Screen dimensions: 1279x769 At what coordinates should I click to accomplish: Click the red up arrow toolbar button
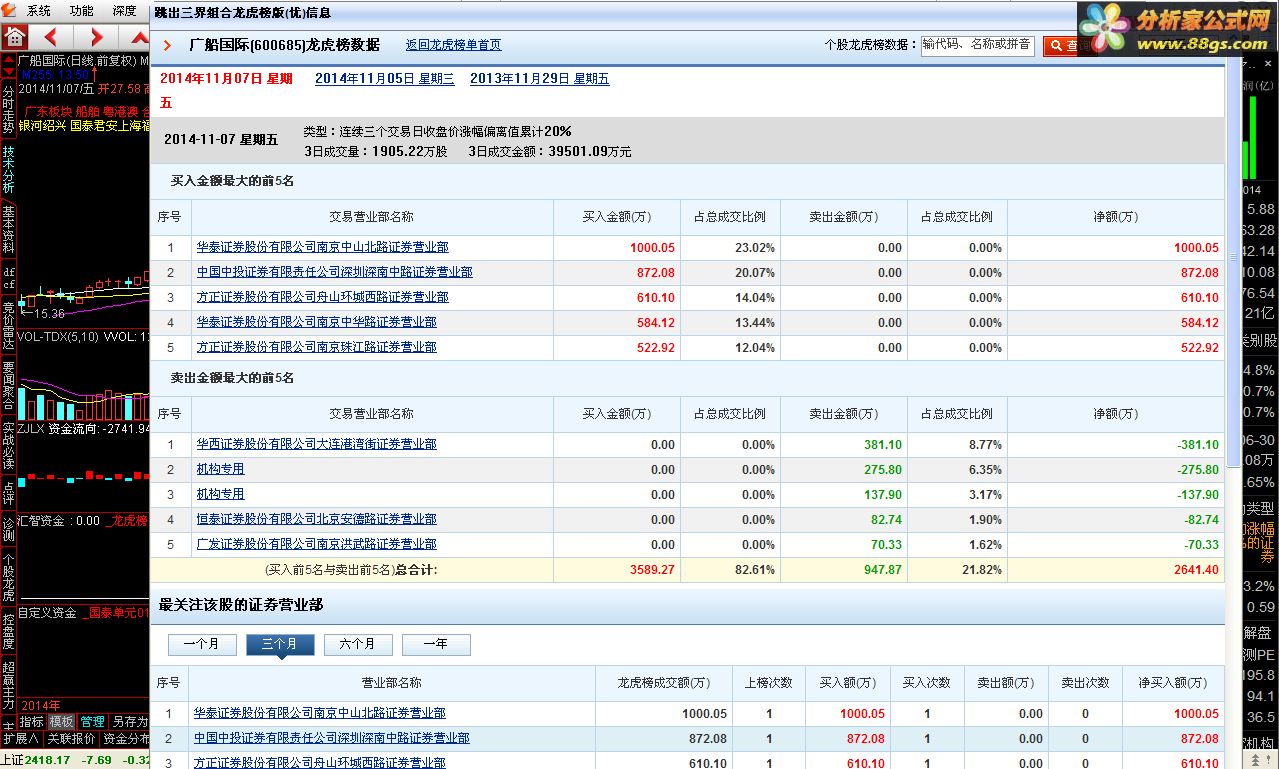[x=139, y=38]
